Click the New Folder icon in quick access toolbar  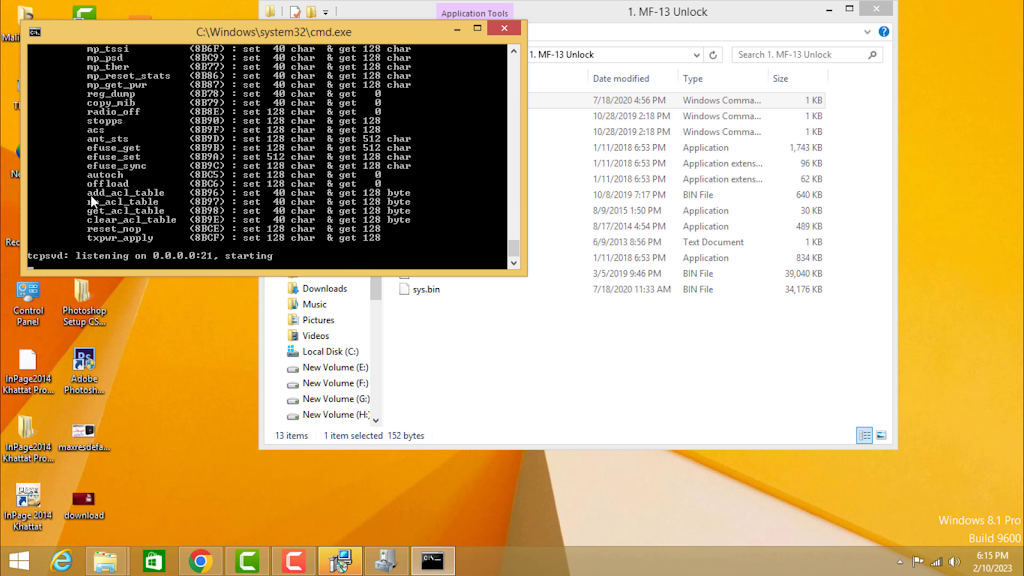312,12
